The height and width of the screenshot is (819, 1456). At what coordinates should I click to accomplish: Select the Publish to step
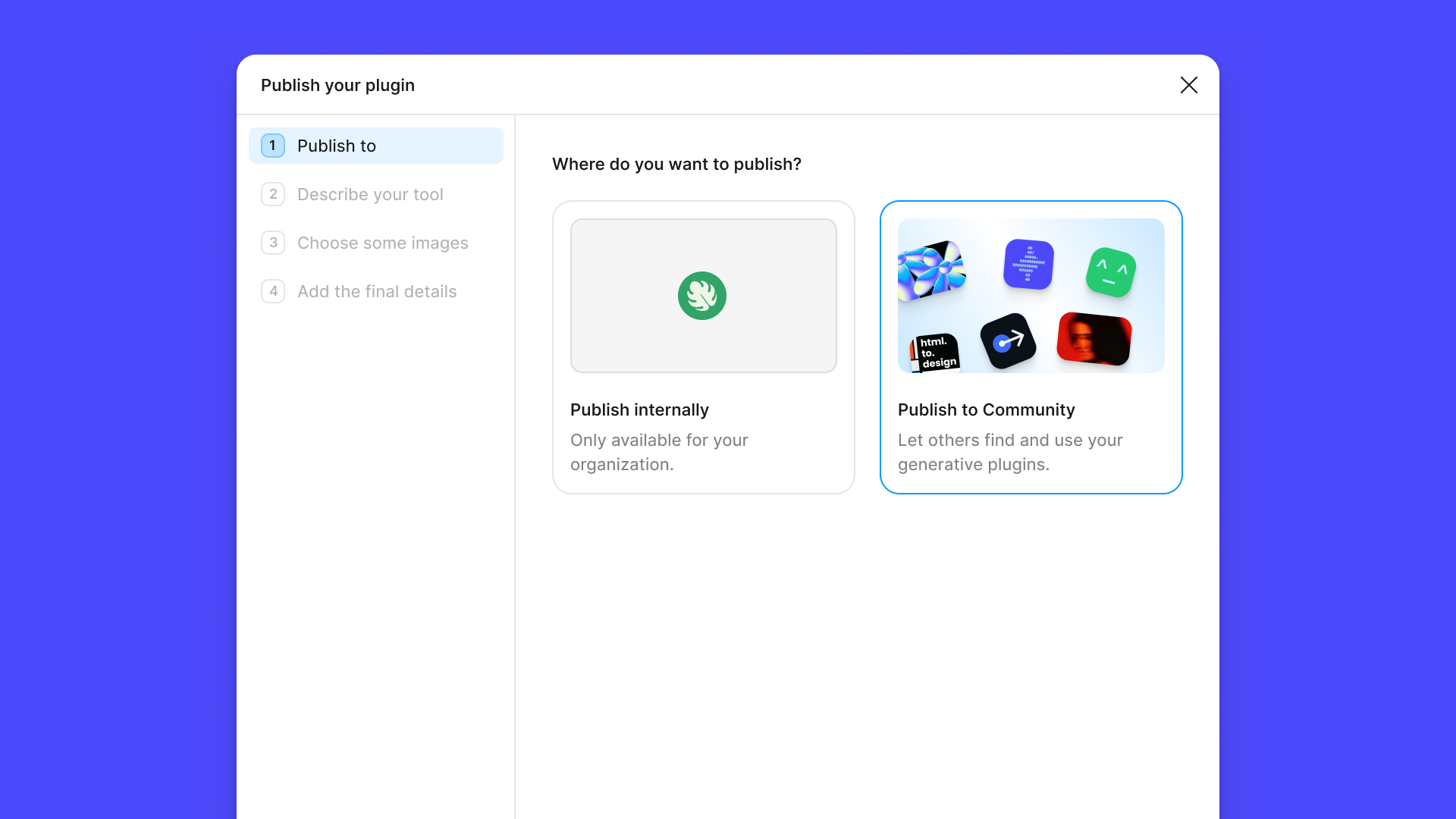click(x=376, y=146)
